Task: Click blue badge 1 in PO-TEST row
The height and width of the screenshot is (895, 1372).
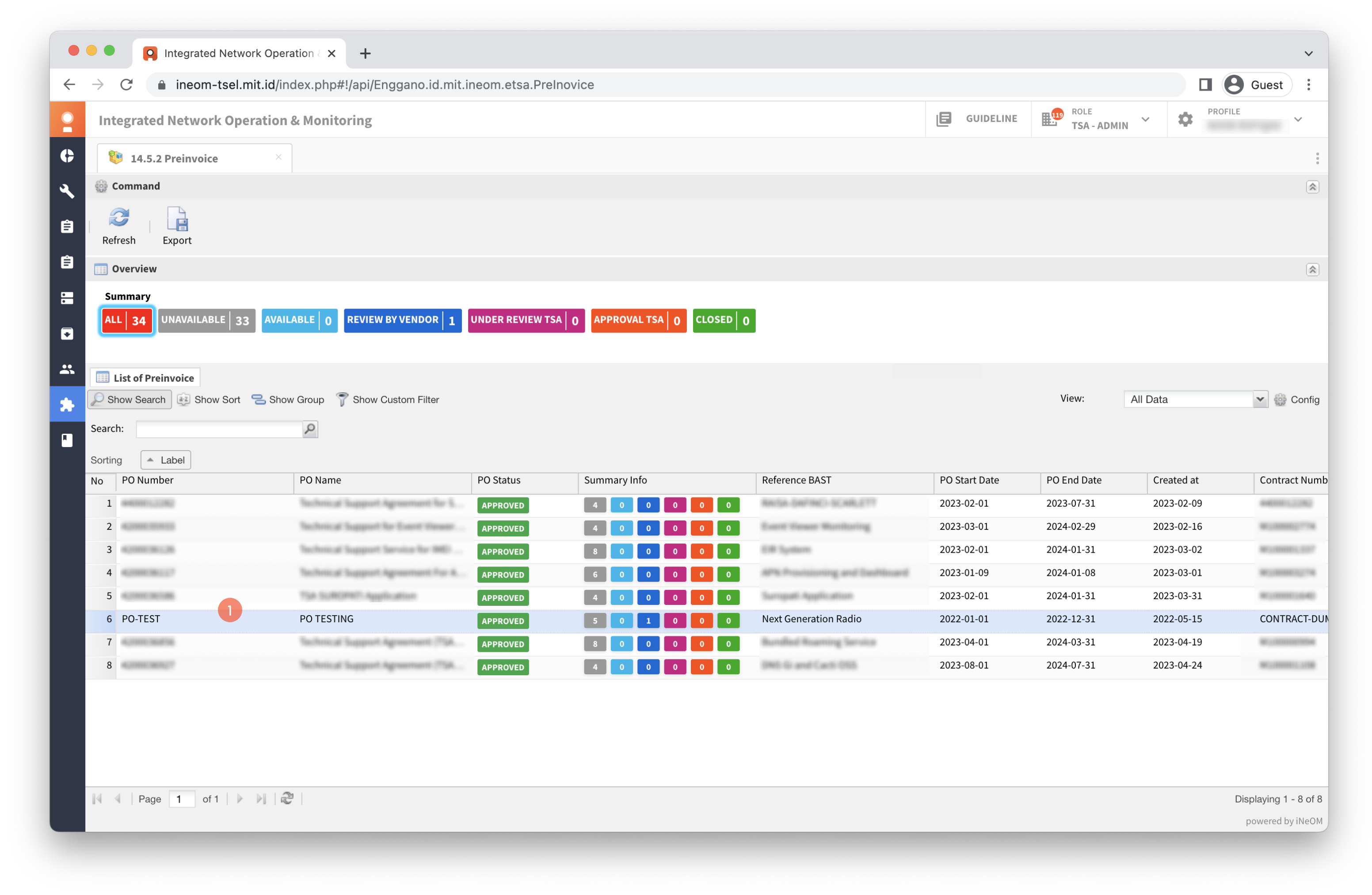Action: [648, 621]
